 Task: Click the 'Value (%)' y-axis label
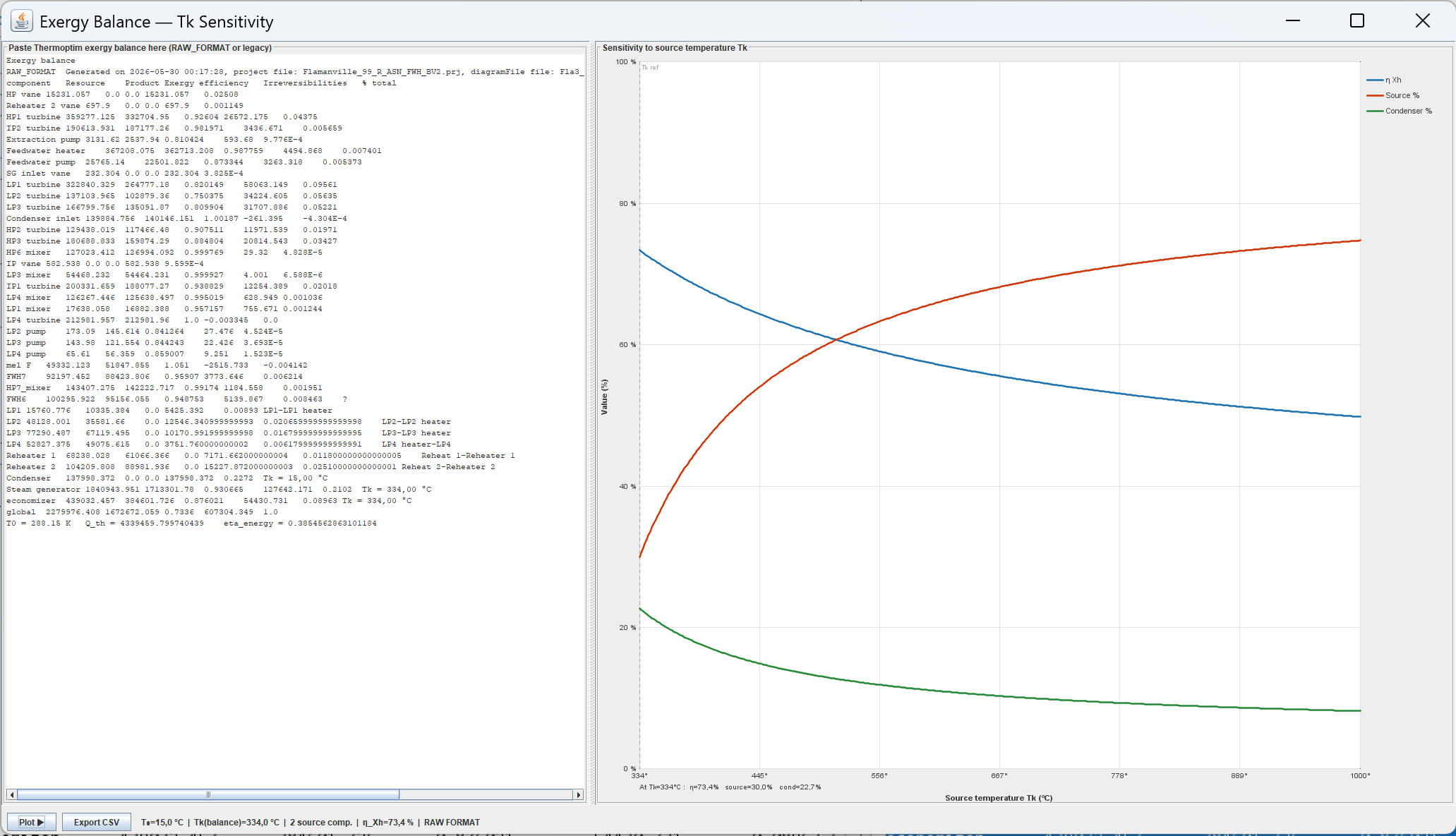[x=604, y=397]
